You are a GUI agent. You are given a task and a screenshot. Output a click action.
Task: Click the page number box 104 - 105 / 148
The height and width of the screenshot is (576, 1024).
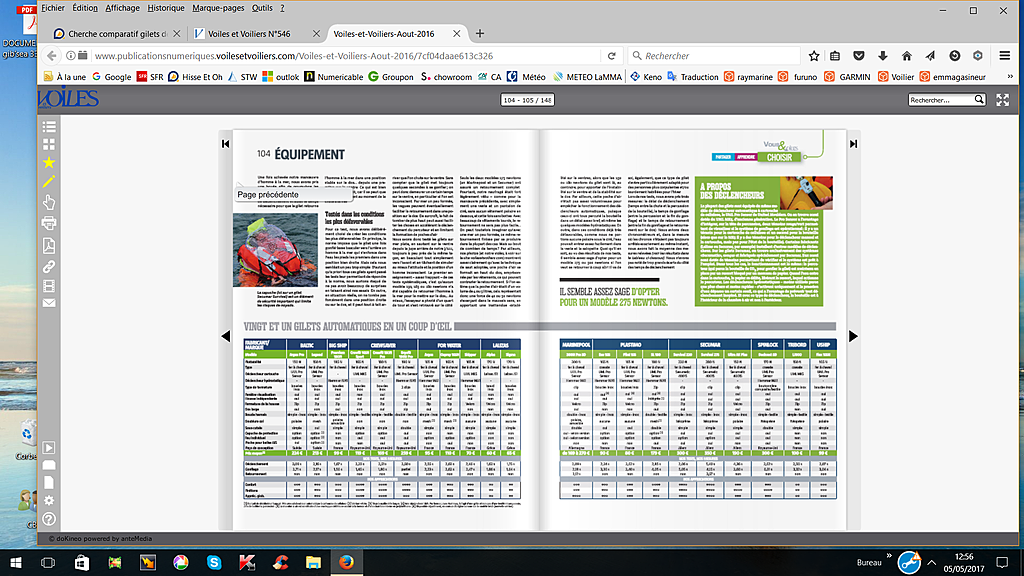(528, 100)
